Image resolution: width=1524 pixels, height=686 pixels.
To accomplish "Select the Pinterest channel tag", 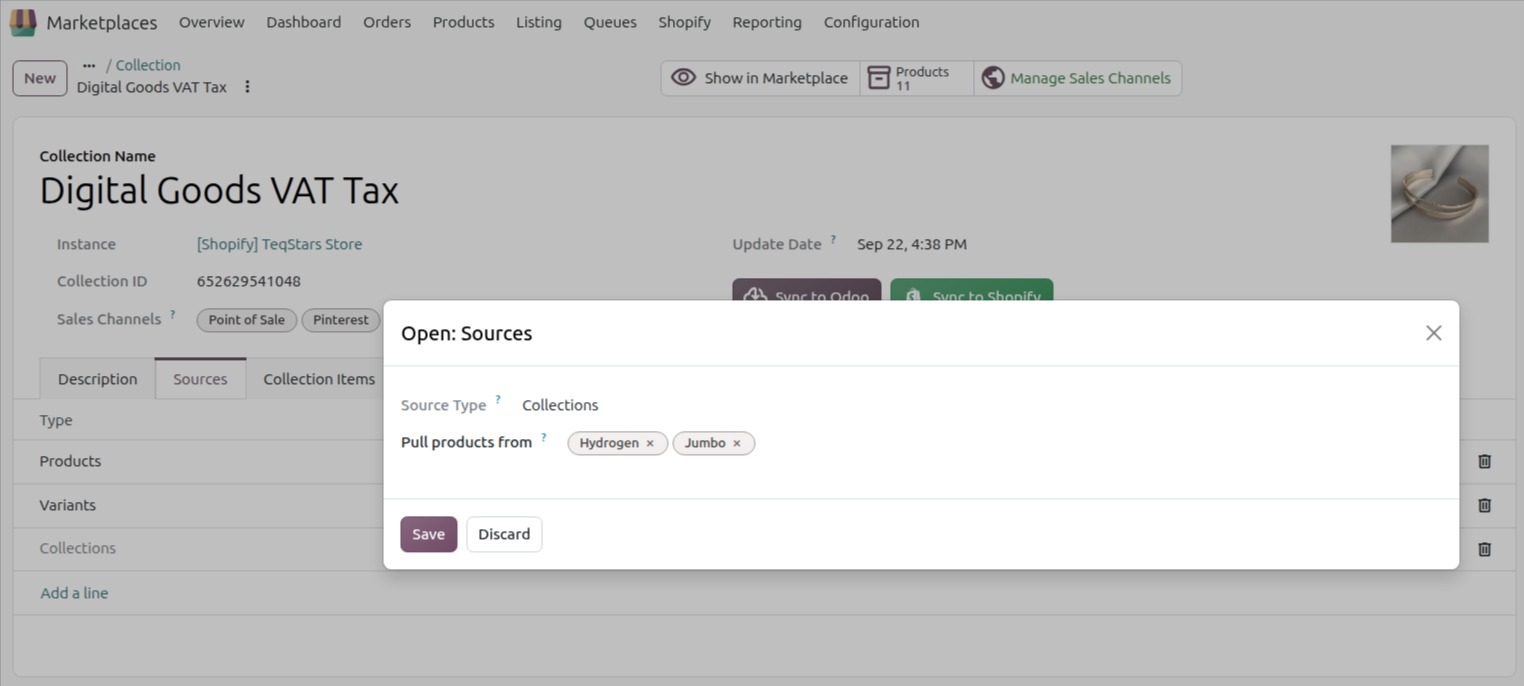I will tap(341, 320).
